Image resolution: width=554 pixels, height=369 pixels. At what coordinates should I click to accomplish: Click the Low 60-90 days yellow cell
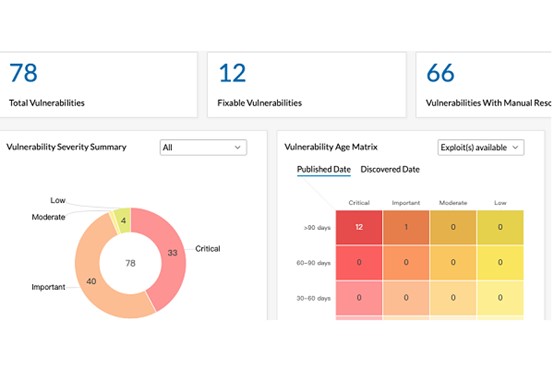point(500,263)
